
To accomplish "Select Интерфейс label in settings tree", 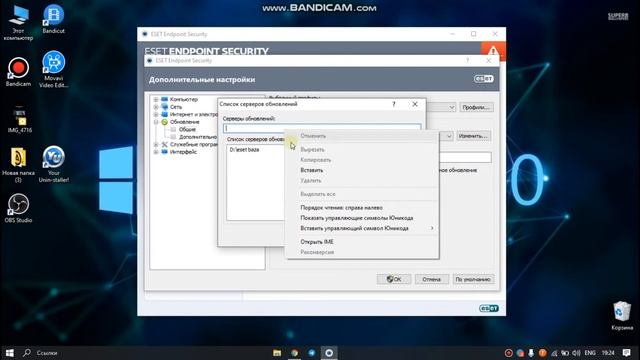I will 183,152.
